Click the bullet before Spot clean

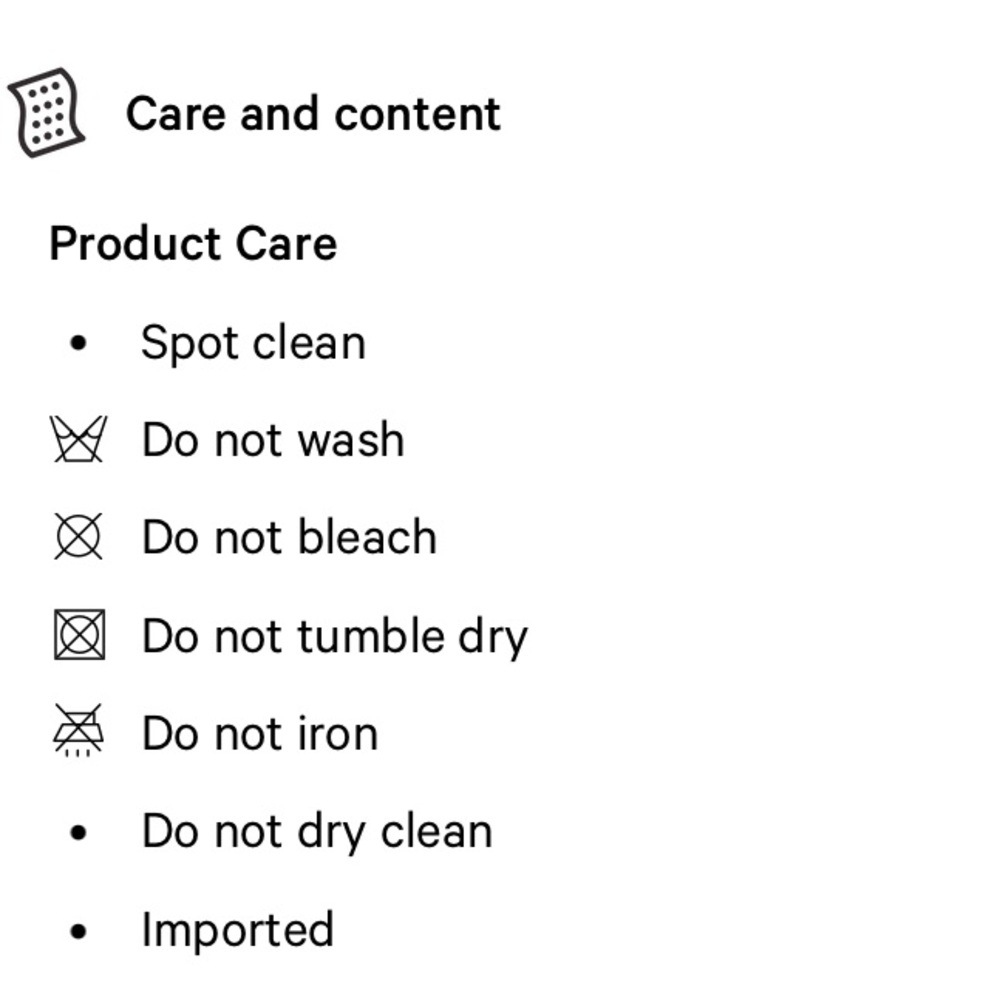(79, 344)
